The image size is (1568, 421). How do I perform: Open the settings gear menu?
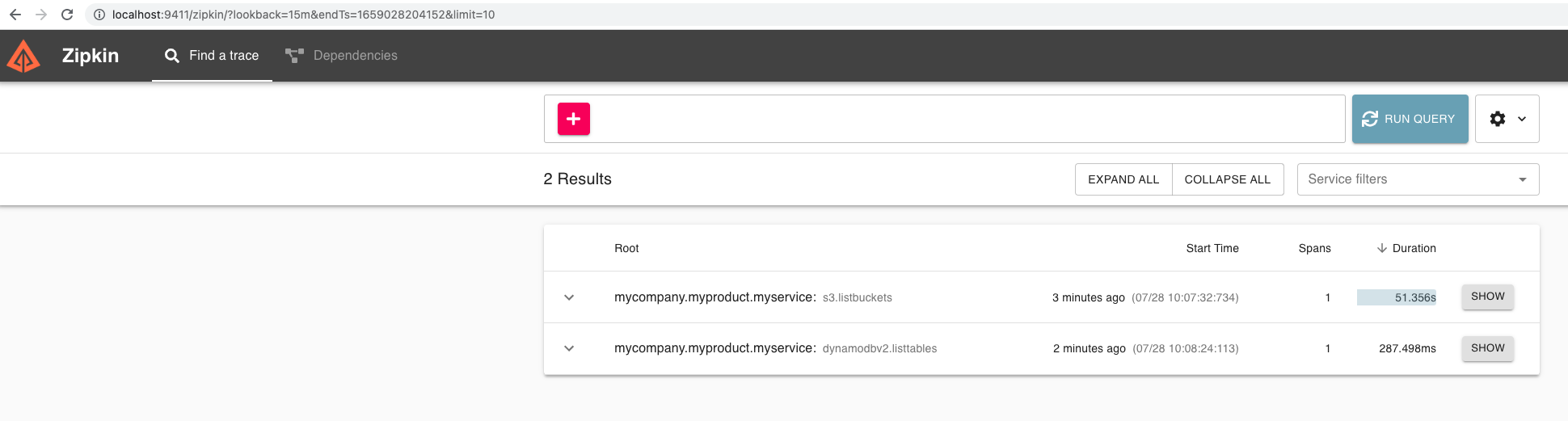(x=1507, y=119)
